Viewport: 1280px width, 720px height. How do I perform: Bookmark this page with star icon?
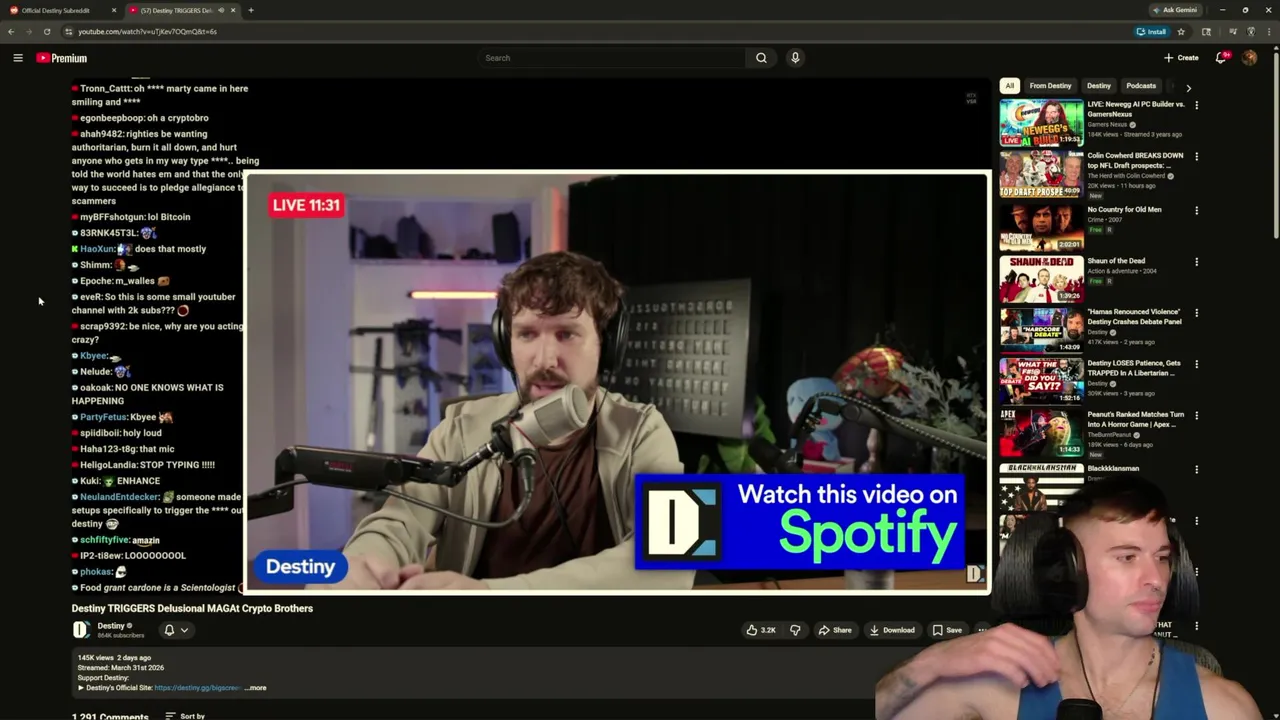tap(1181, 31)
